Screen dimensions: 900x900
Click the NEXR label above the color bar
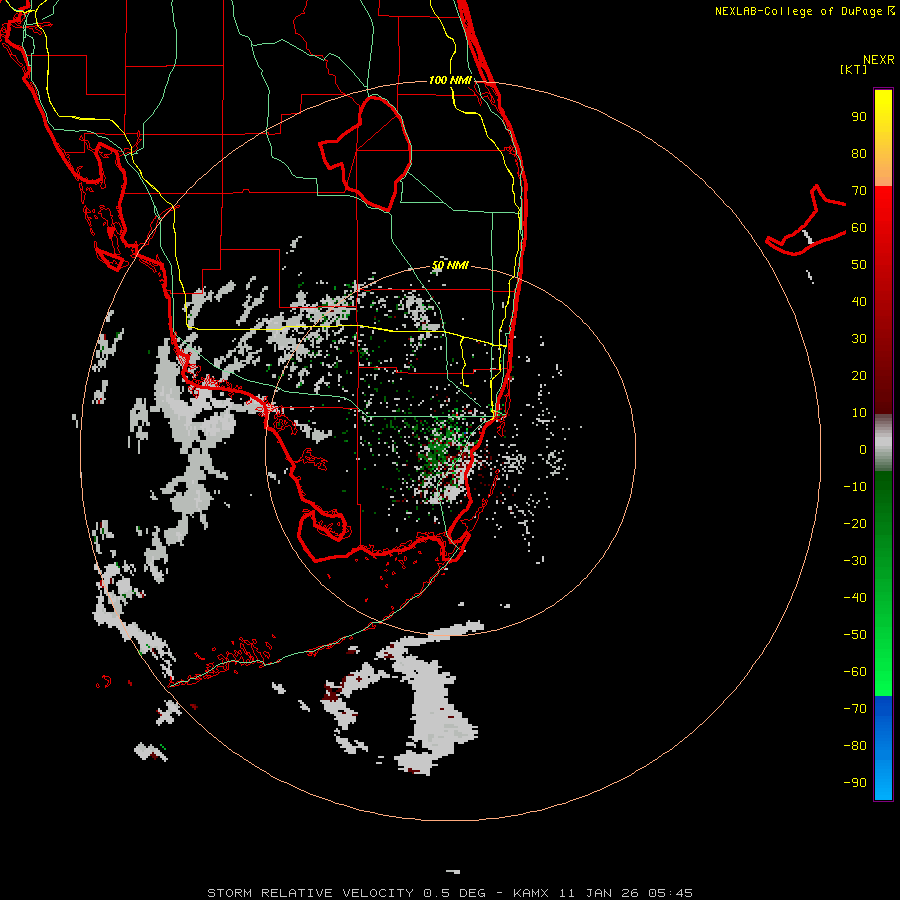pyautogui.click(x=879, y=60)
